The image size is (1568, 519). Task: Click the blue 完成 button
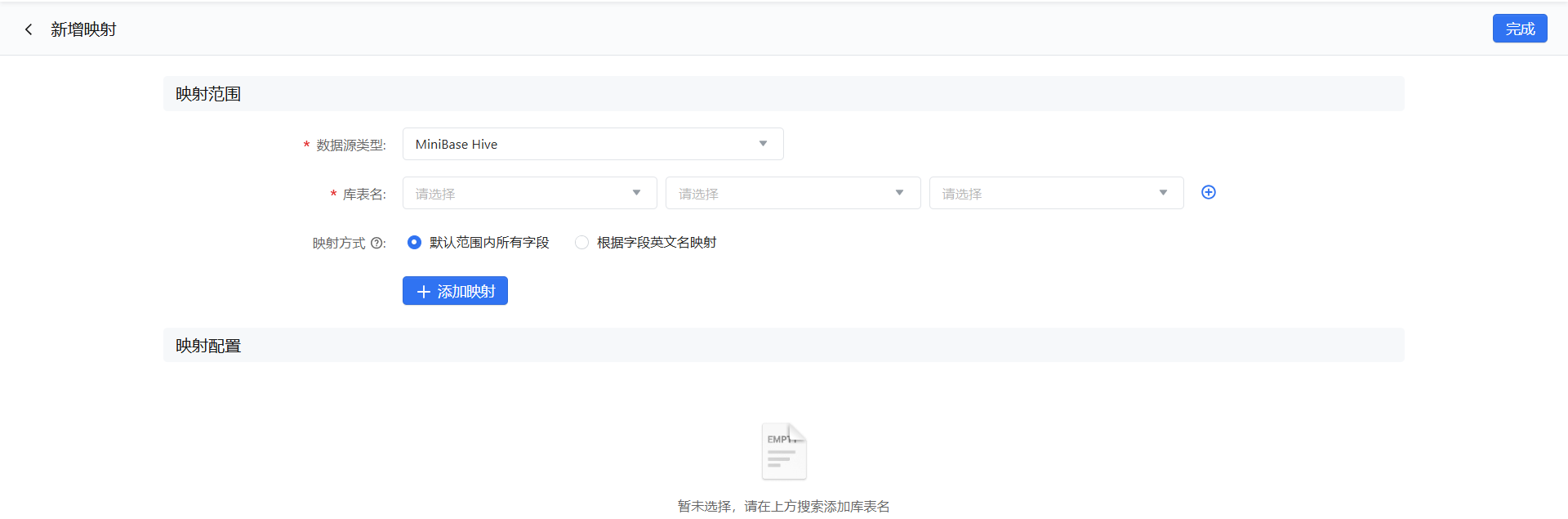[1520, 29]
